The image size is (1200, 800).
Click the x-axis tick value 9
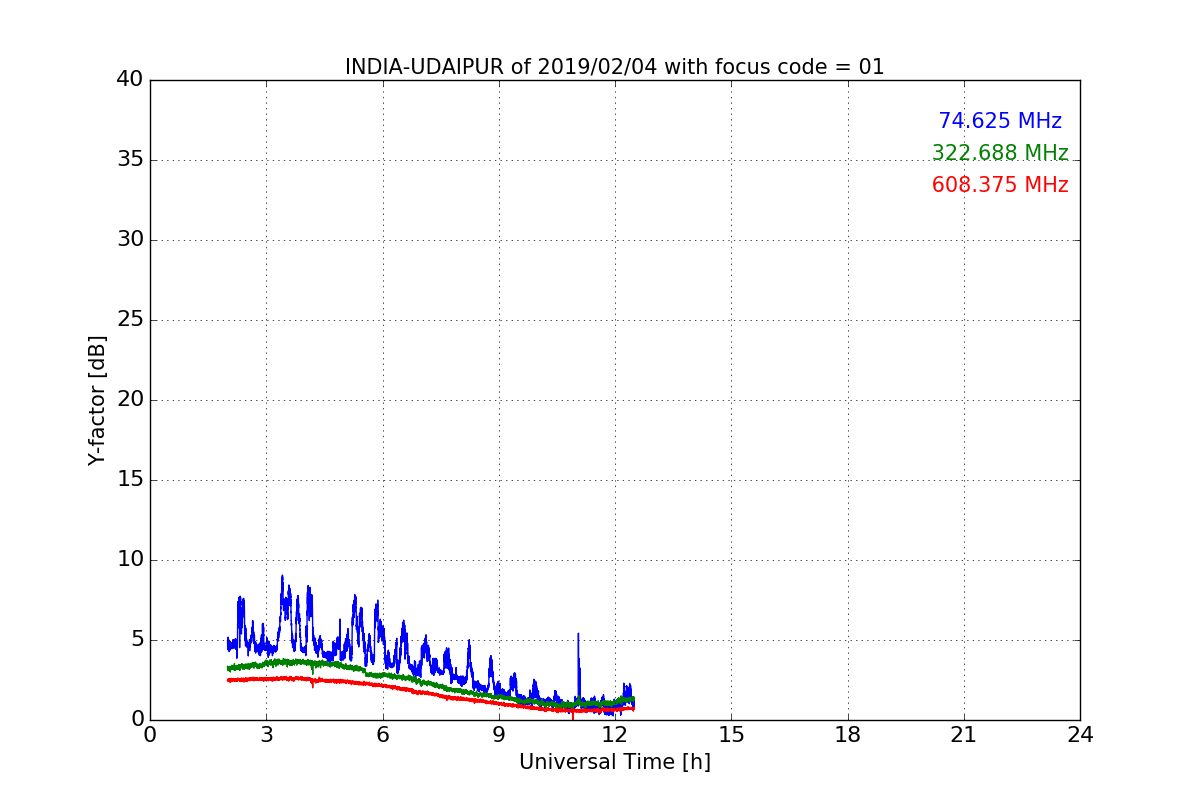498,734
